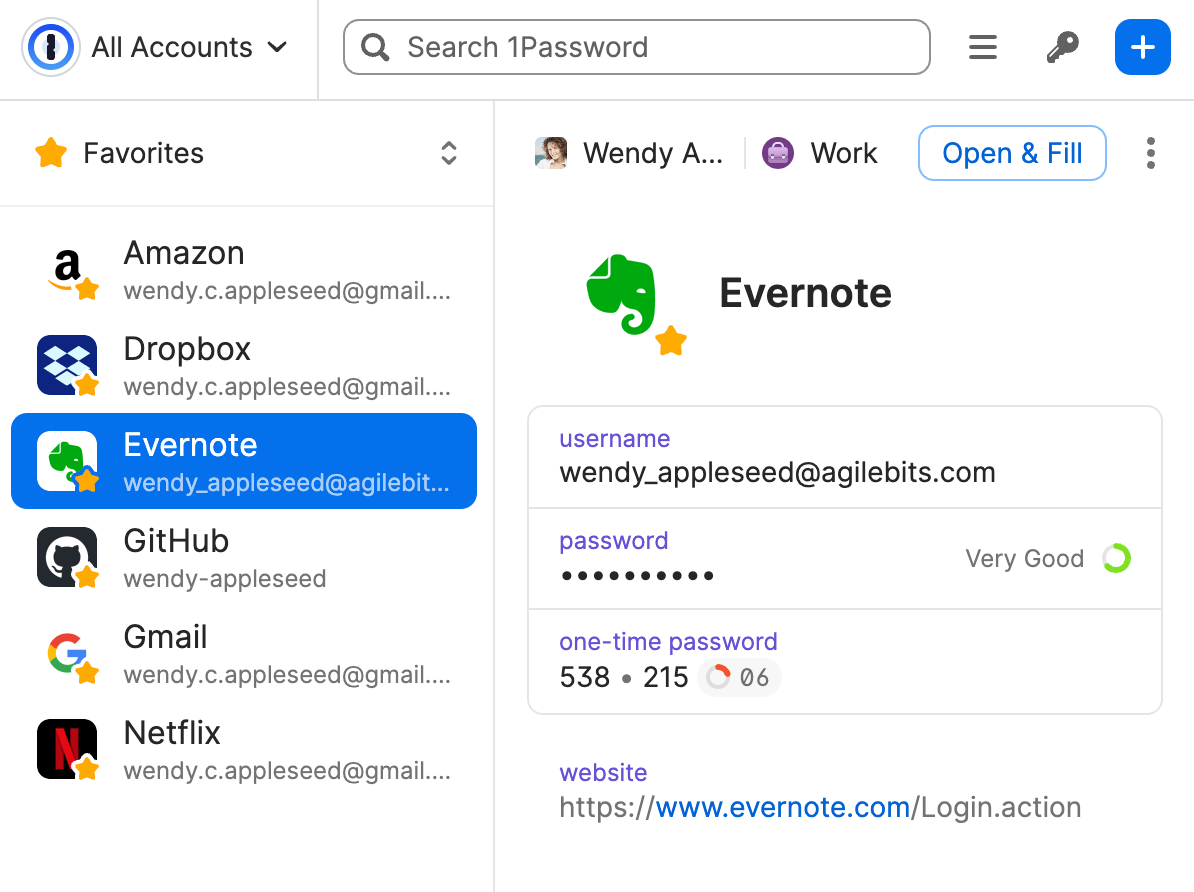Select the Gmail login entry

pos(244,653)
